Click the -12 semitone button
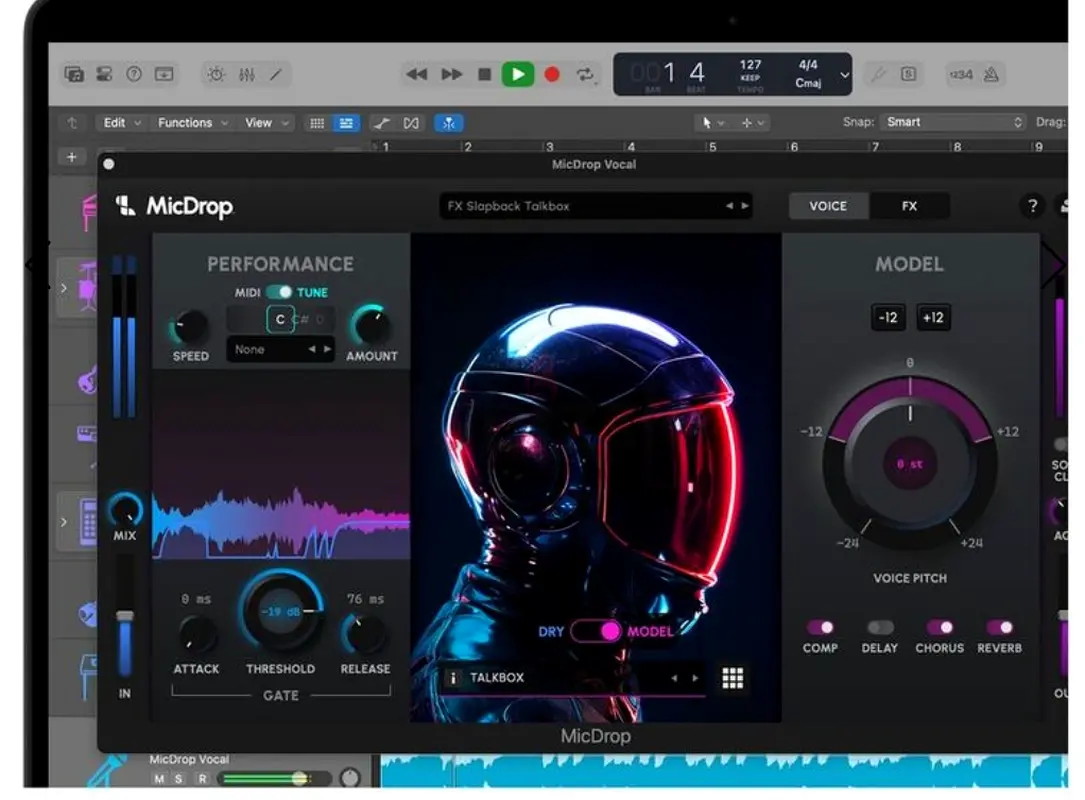The image size is (1085, 800). point(888,318)
